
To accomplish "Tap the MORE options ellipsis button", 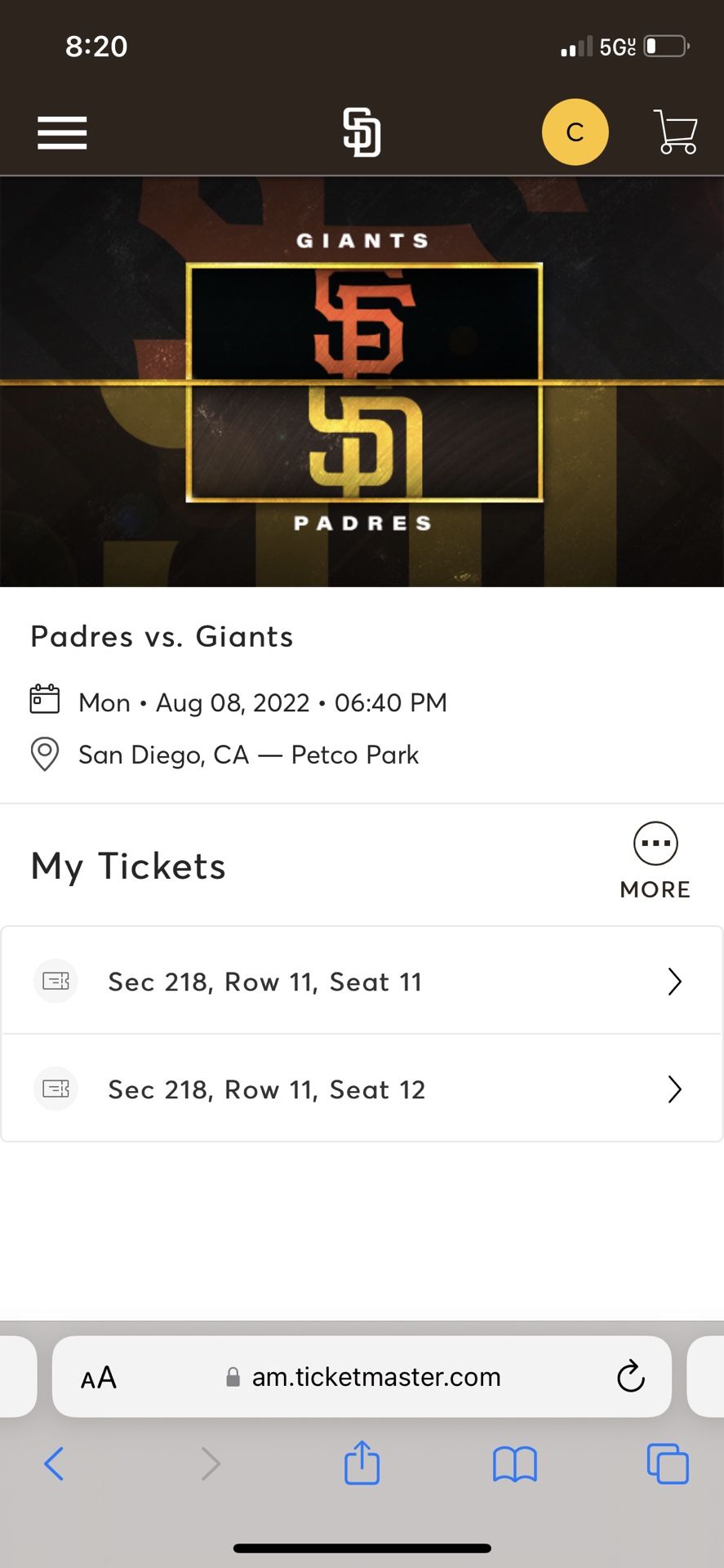I will (x=655, y=844).
